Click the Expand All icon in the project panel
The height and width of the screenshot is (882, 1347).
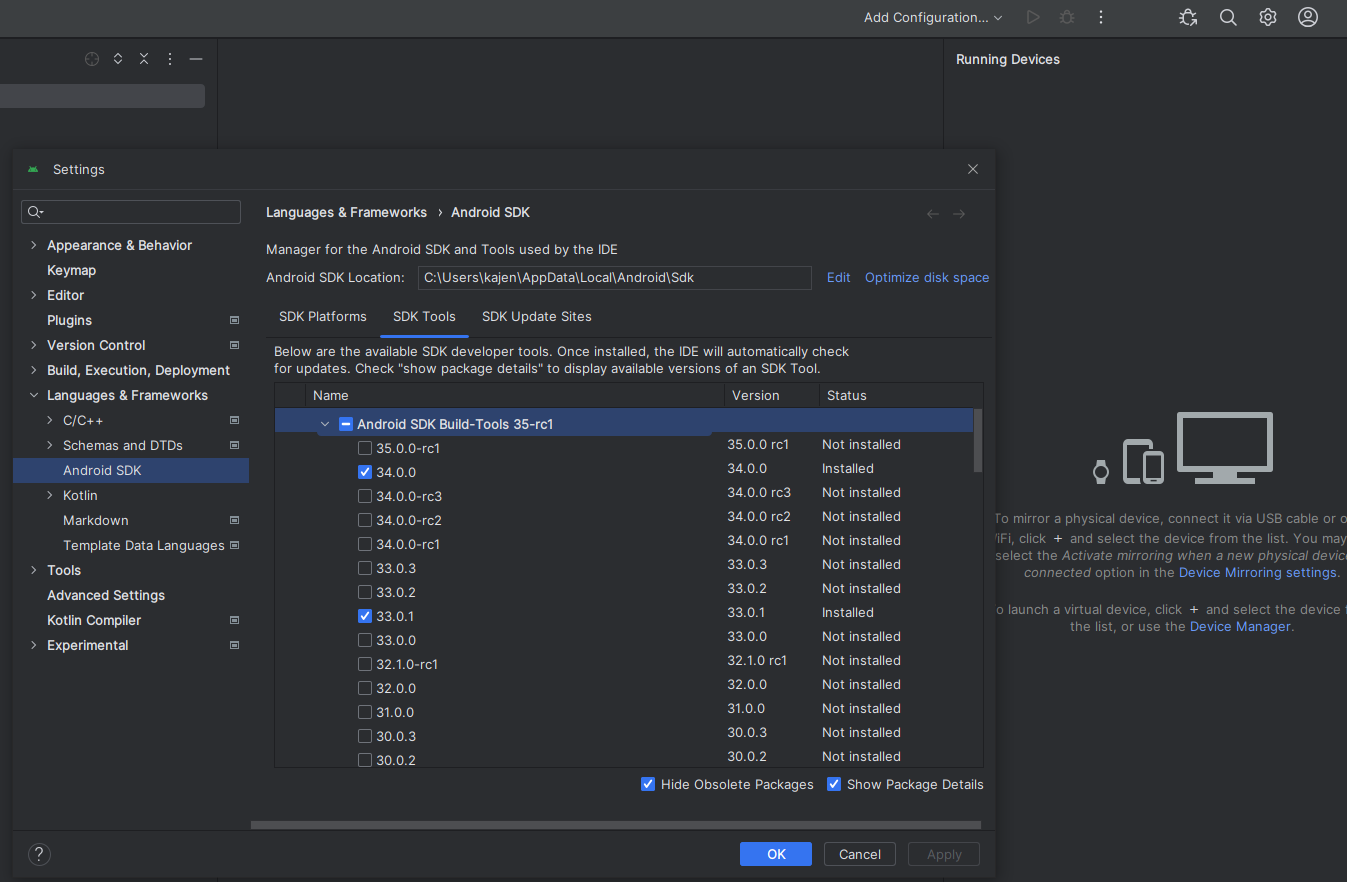click(118, 59)
